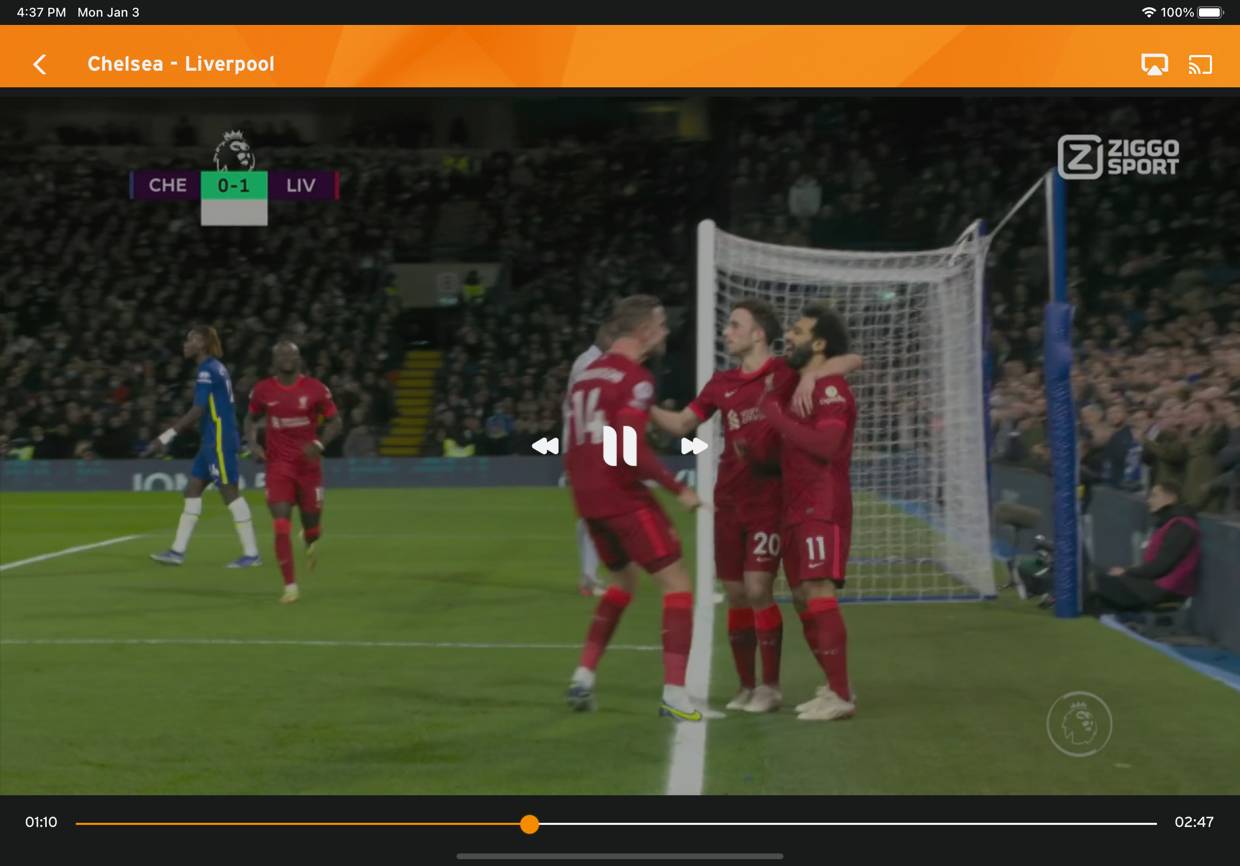The width and height of the screenshot is (1240, 866).
Task: Tap the Wi-Fi icon in the status bar
Action: pyautogui.click(x=1149, y=12)
